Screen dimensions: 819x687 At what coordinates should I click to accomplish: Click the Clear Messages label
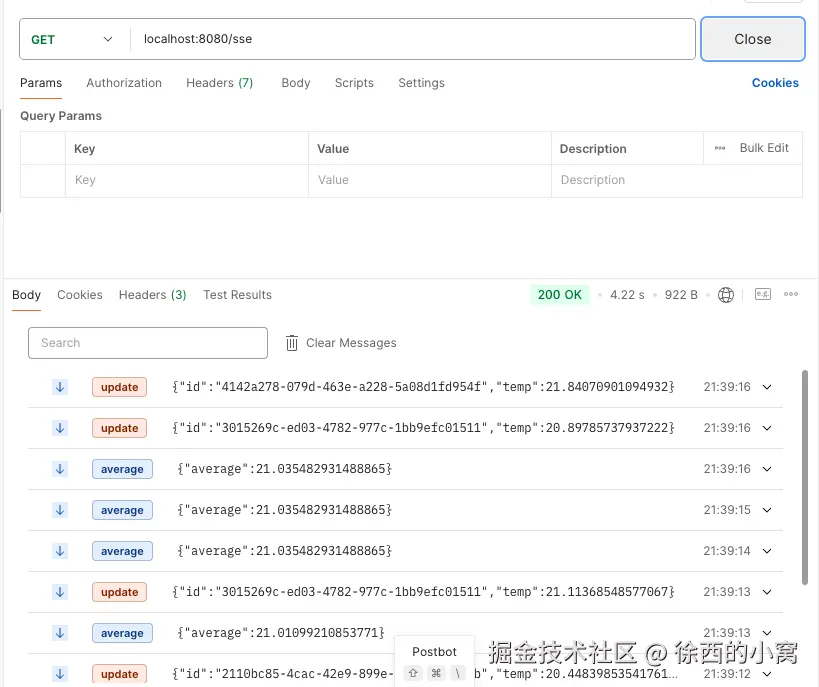351,343
